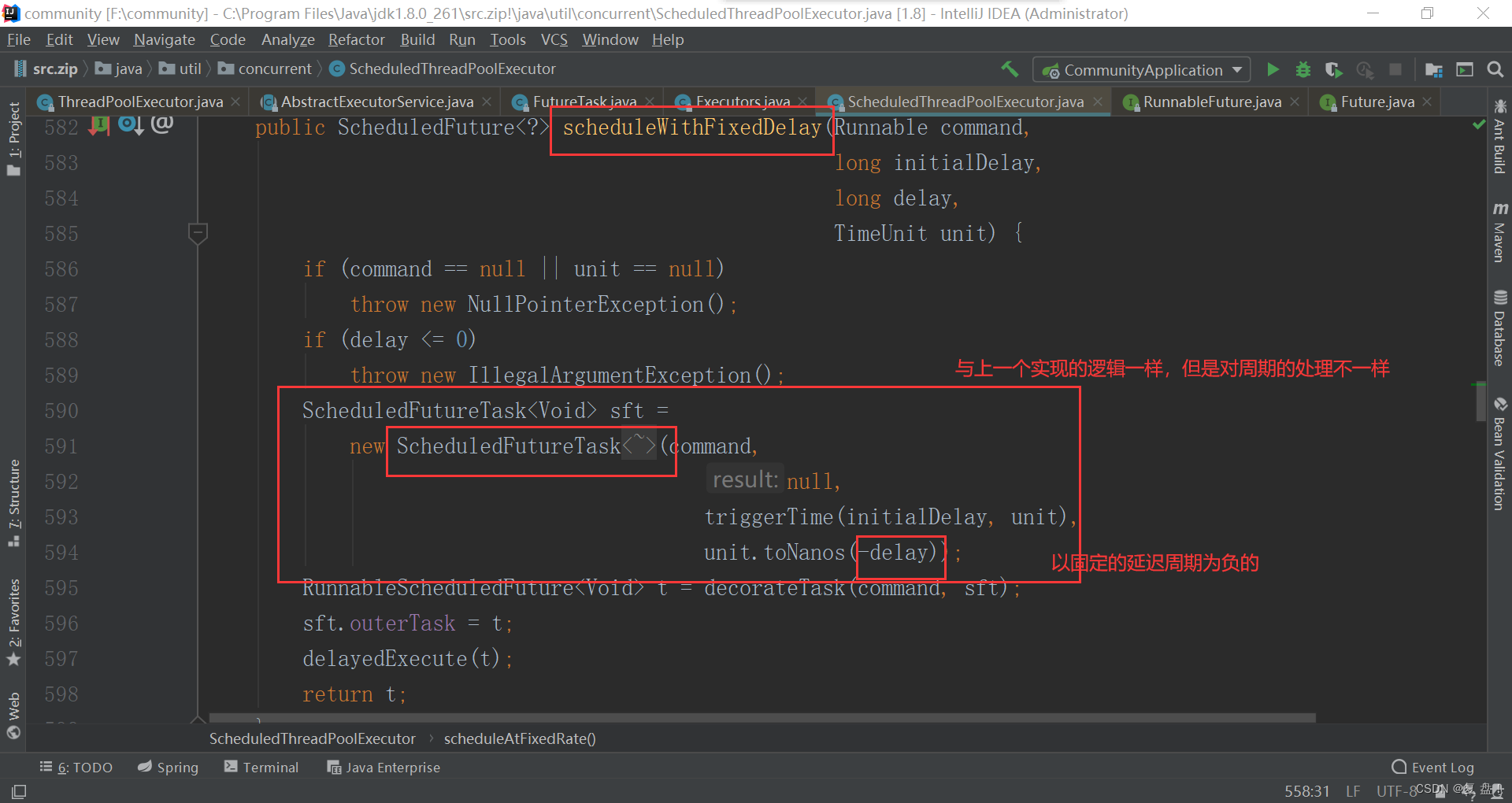Close the ThreadPoolExecutor.java tab
Image resolution: width=1512 pixels, height=803 pixels.
coord(235,102)
